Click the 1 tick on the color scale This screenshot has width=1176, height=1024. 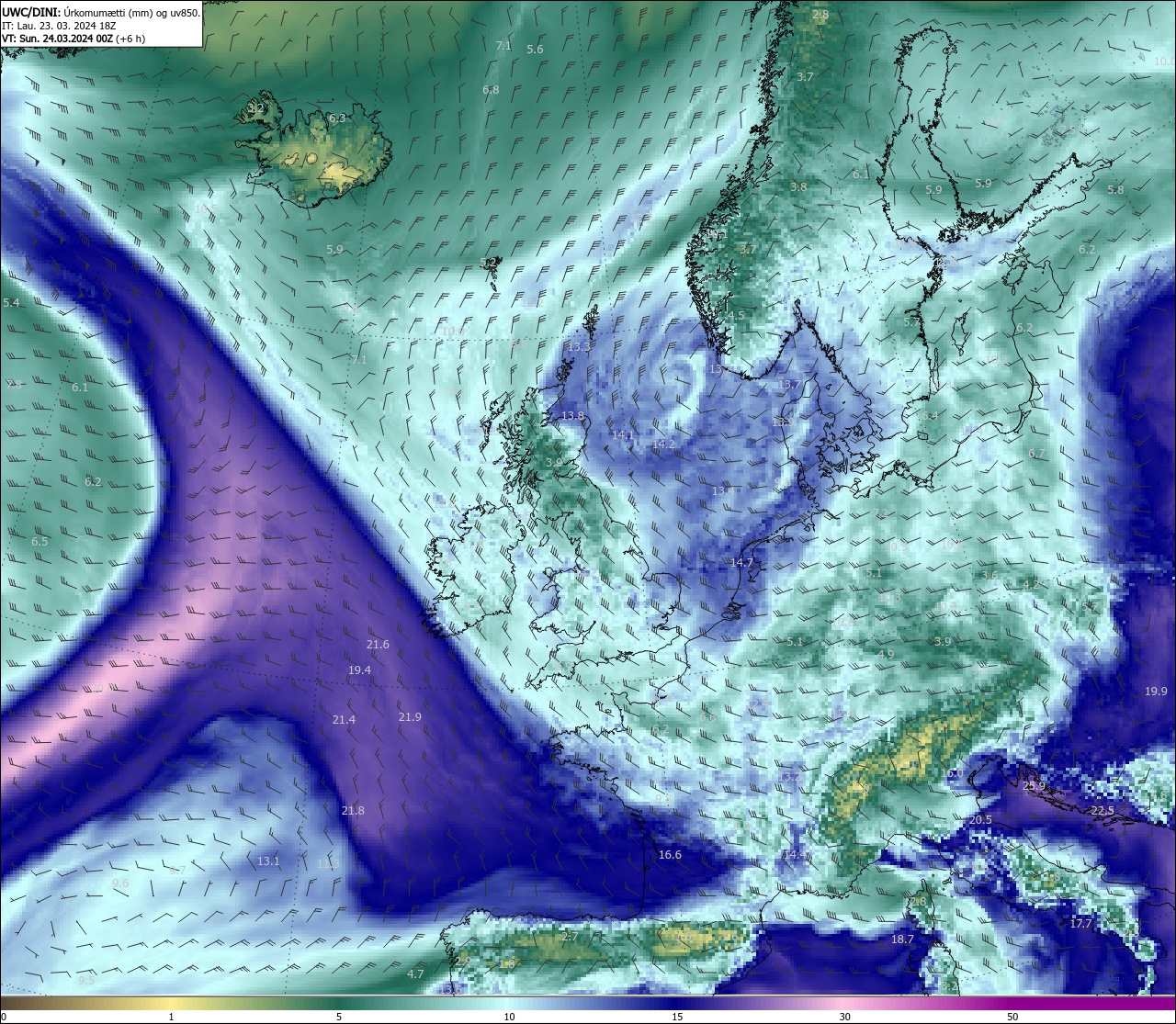171,1017
